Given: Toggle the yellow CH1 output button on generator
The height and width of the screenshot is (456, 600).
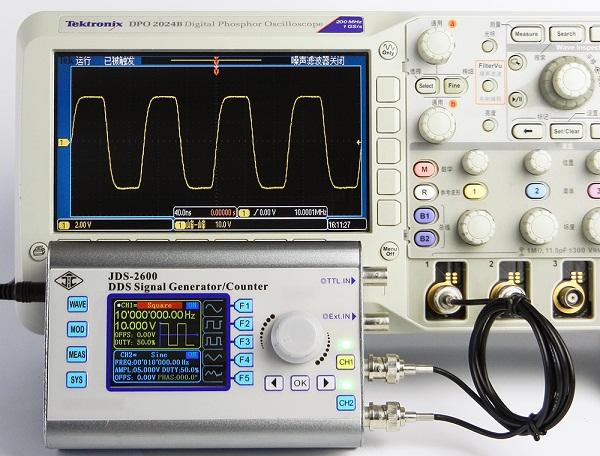Looking at the screenshot, I should click(x=346, y=362).
